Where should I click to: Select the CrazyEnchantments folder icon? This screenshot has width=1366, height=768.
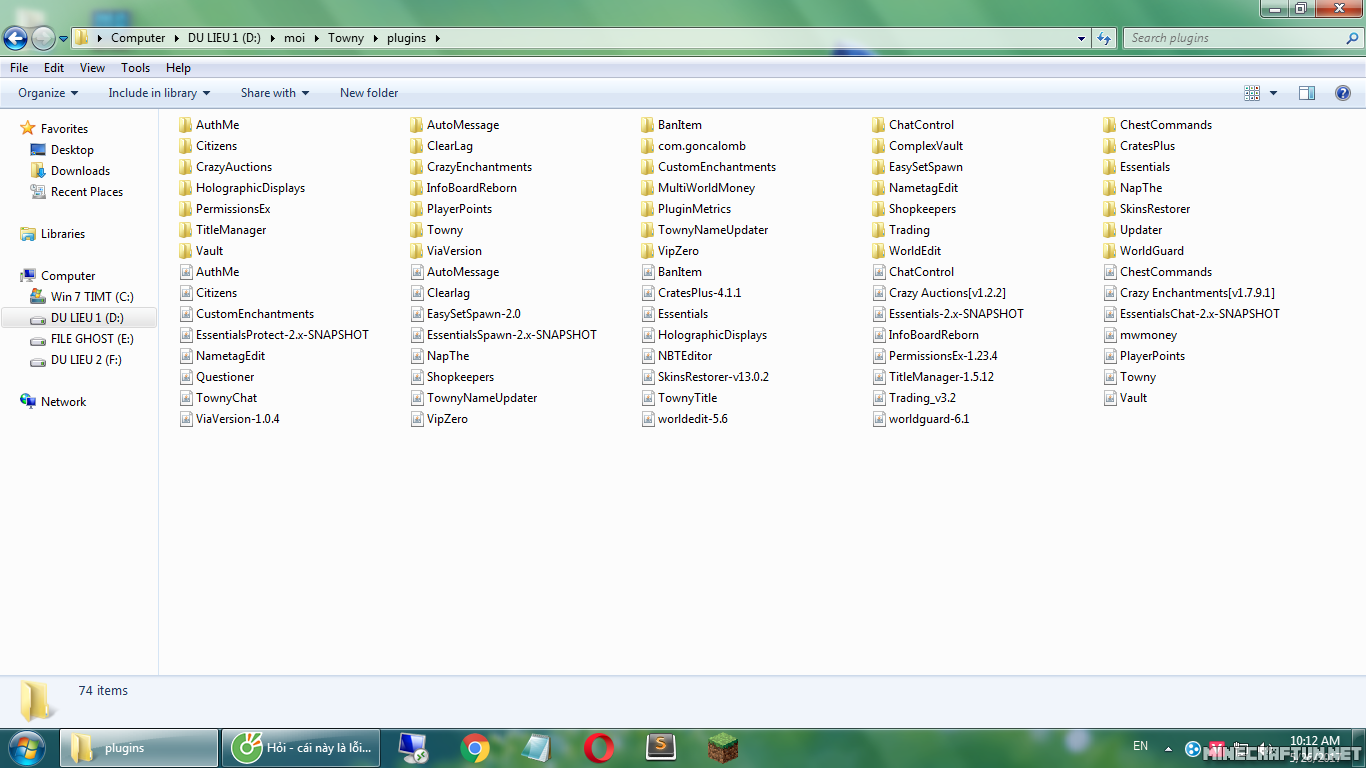pos(417,167)
